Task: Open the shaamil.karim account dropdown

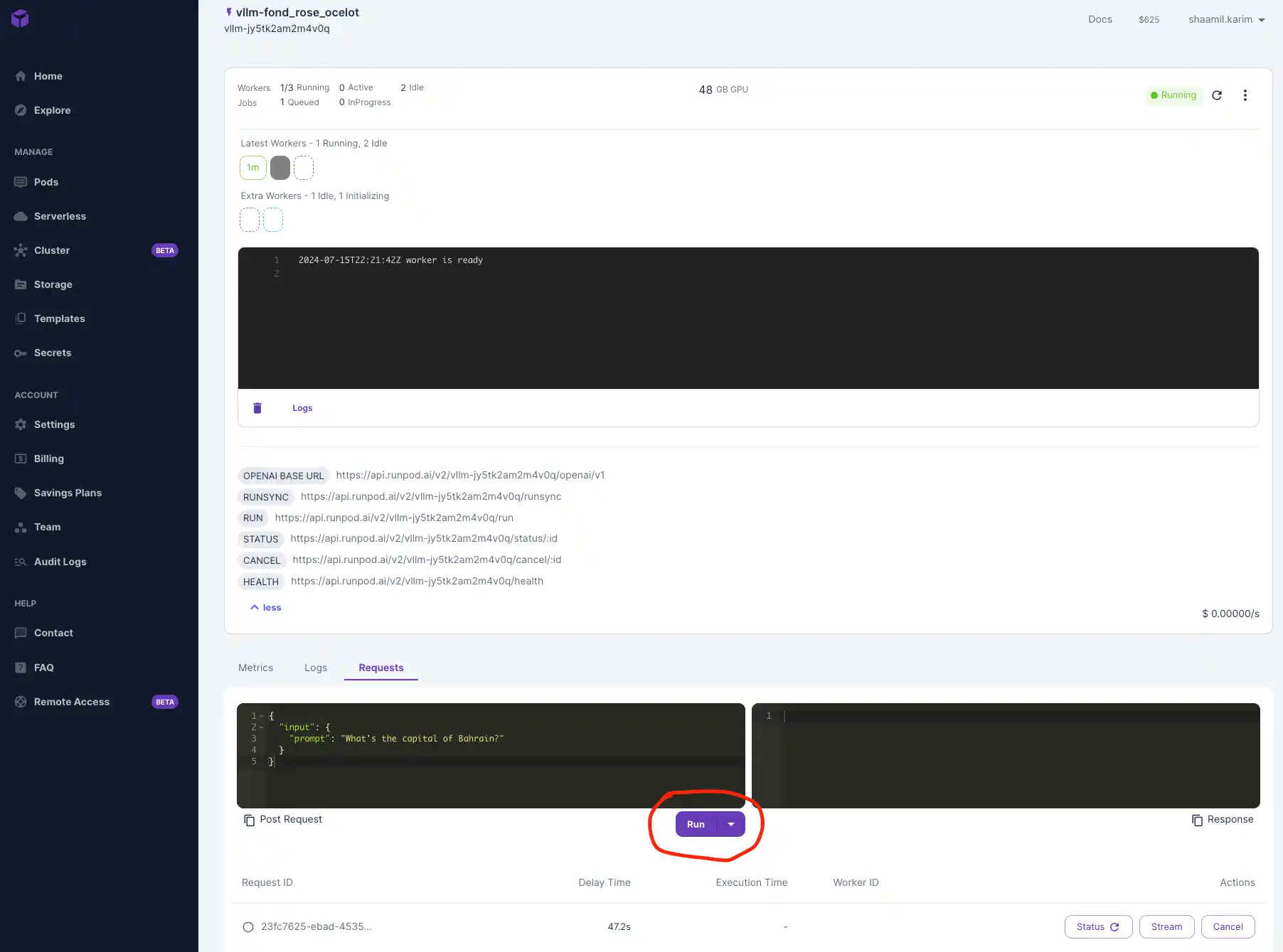Action: (1227, 19)
